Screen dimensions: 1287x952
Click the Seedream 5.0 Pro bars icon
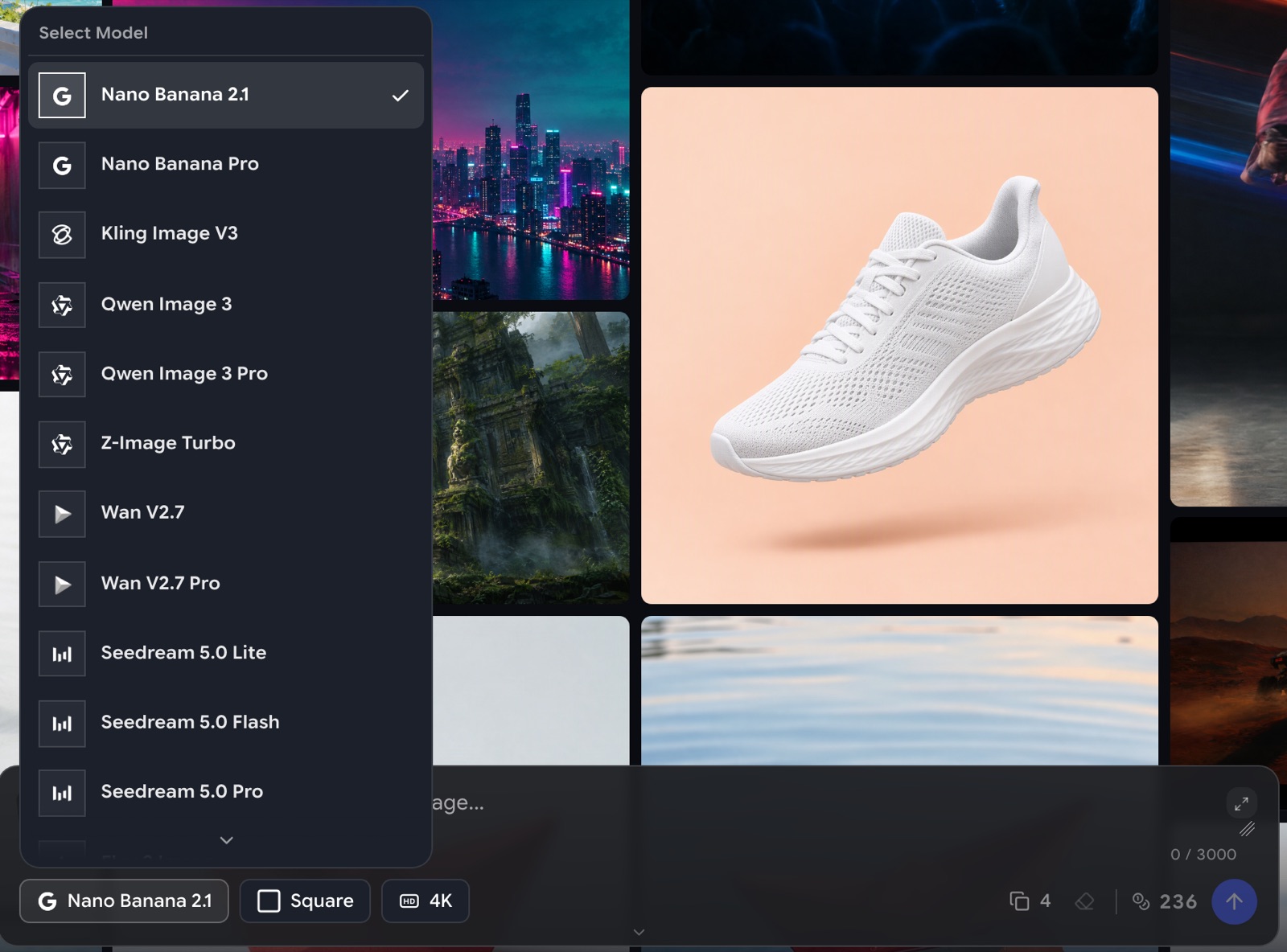click(62, 793)
